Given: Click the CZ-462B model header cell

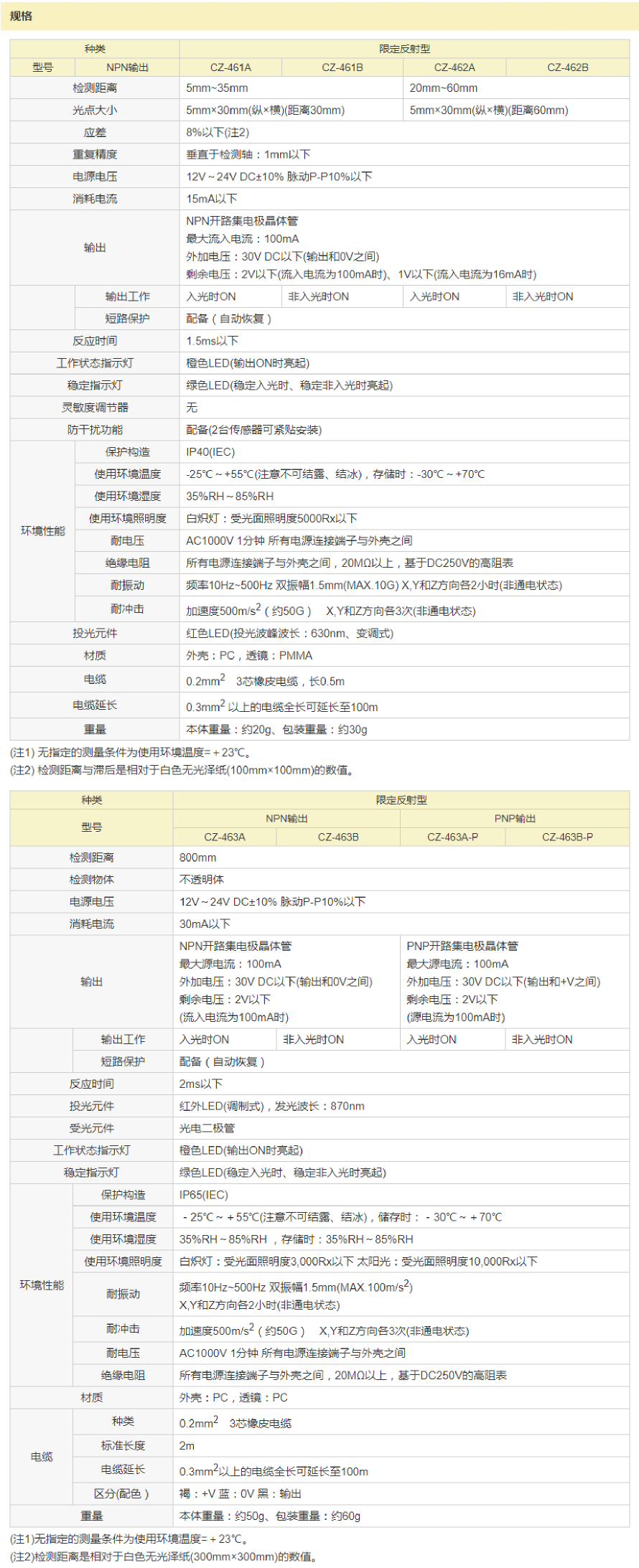Looking at the screenshot, I should (567, 67).
